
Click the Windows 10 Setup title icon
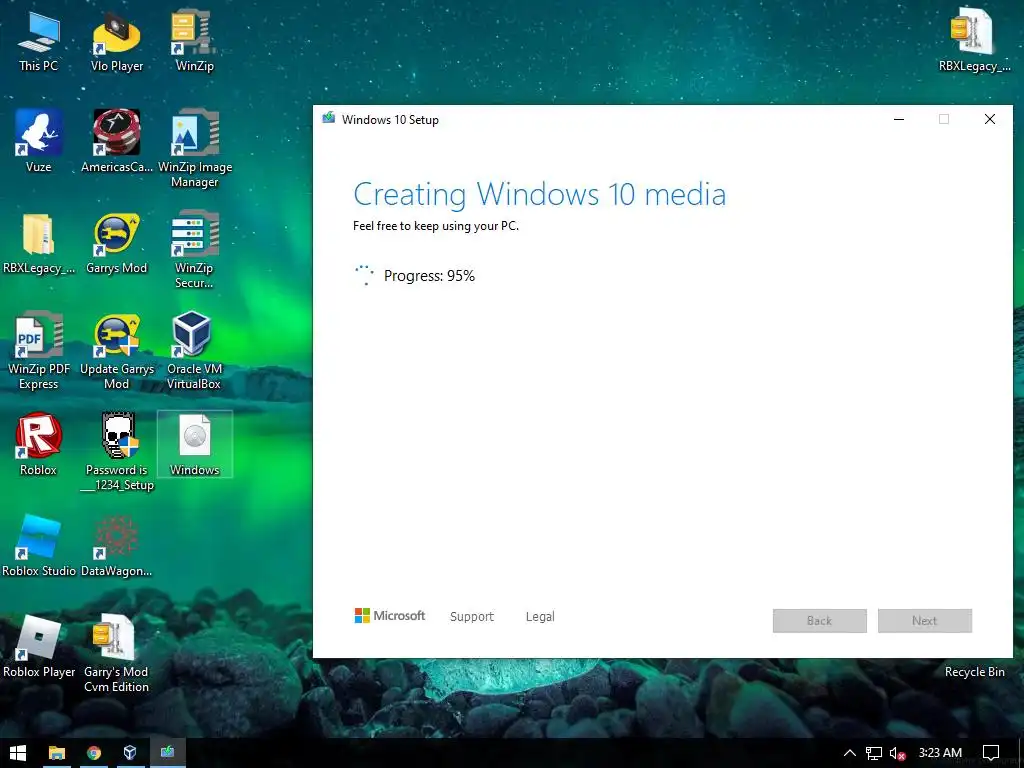[x=328, y=119]
